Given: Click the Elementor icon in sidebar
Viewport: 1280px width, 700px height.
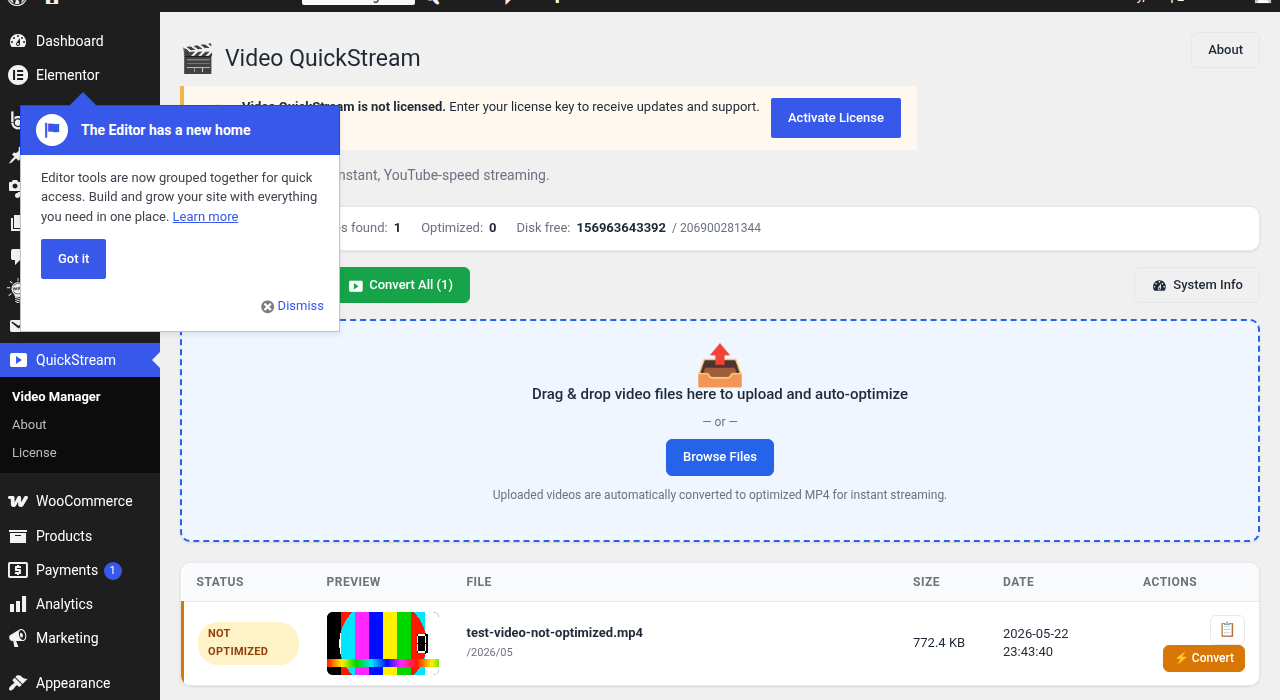Looking at the screenshot, I should pos(17,75).
